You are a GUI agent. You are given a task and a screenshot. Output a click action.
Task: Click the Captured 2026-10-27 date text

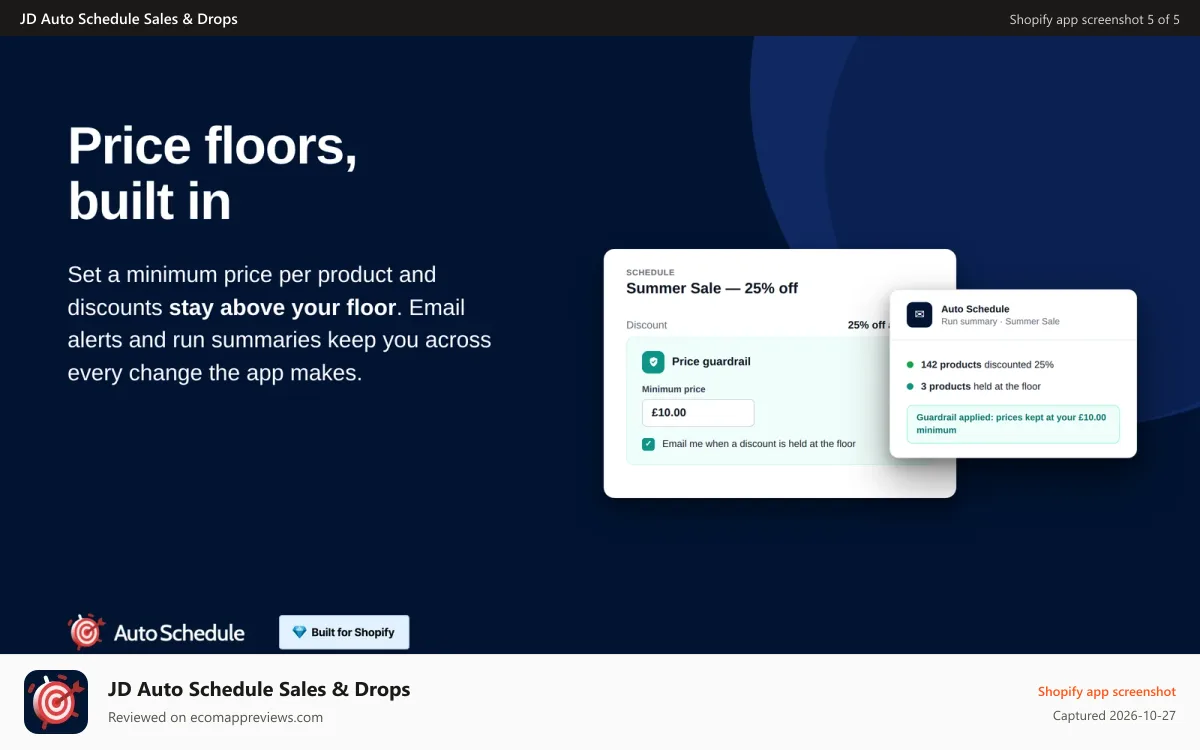1114,716
